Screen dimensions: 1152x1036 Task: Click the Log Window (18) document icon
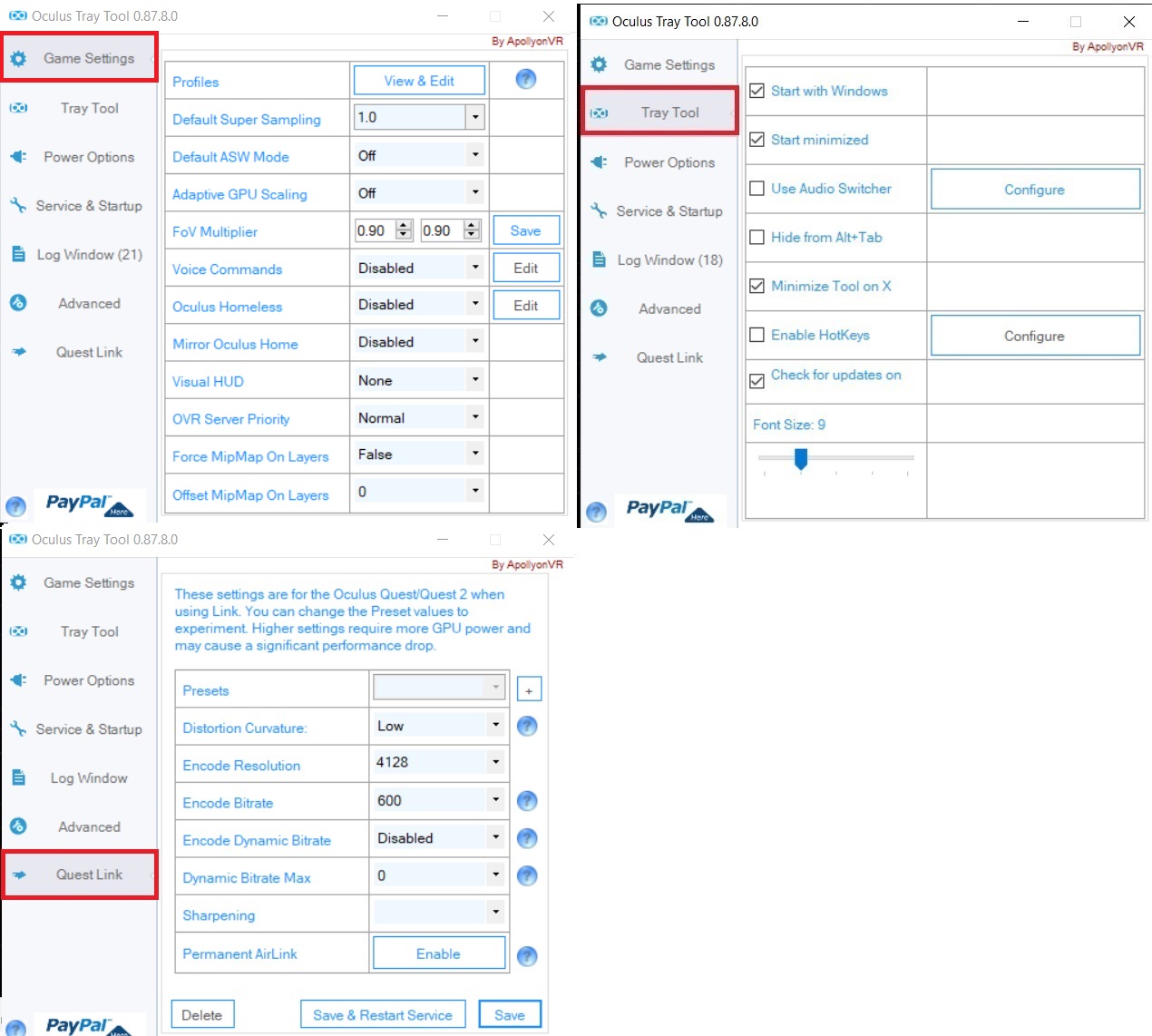tap(599, 260)
